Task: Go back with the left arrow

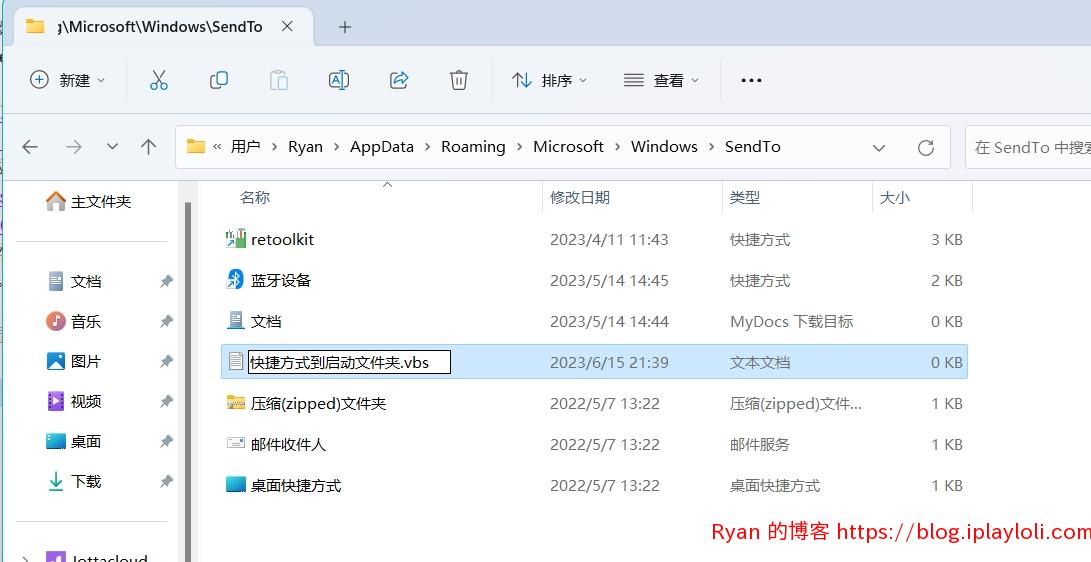Action: [30, 147]
